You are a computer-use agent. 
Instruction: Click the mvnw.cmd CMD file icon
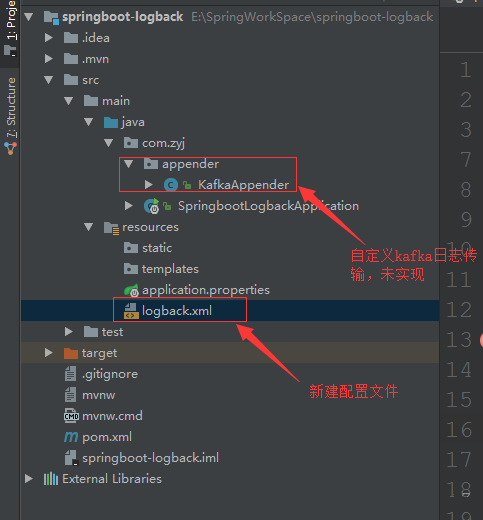pyautogui.click(x=71, y=416)
